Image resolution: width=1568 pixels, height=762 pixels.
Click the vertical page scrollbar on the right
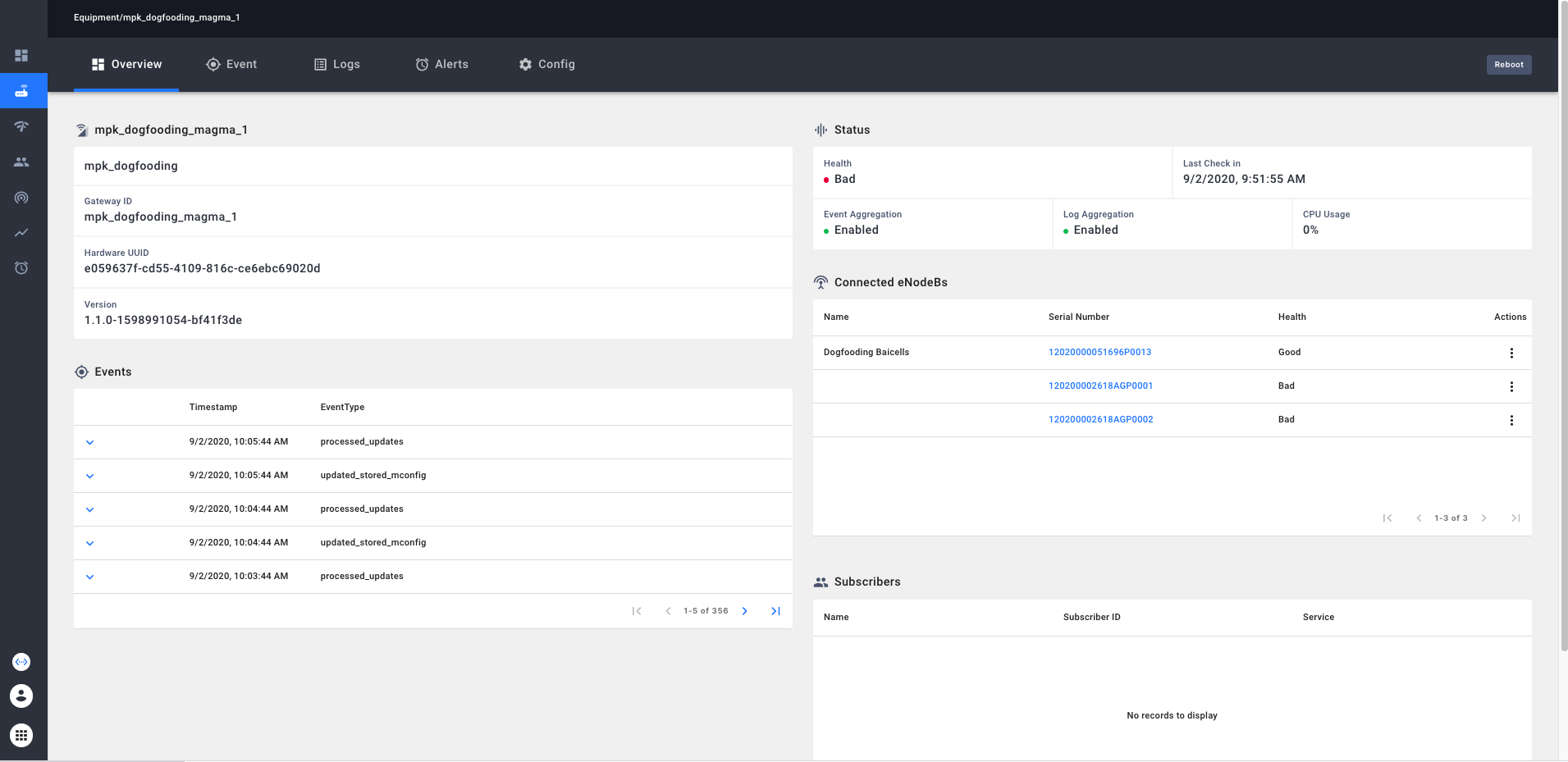coord(1563,328)
